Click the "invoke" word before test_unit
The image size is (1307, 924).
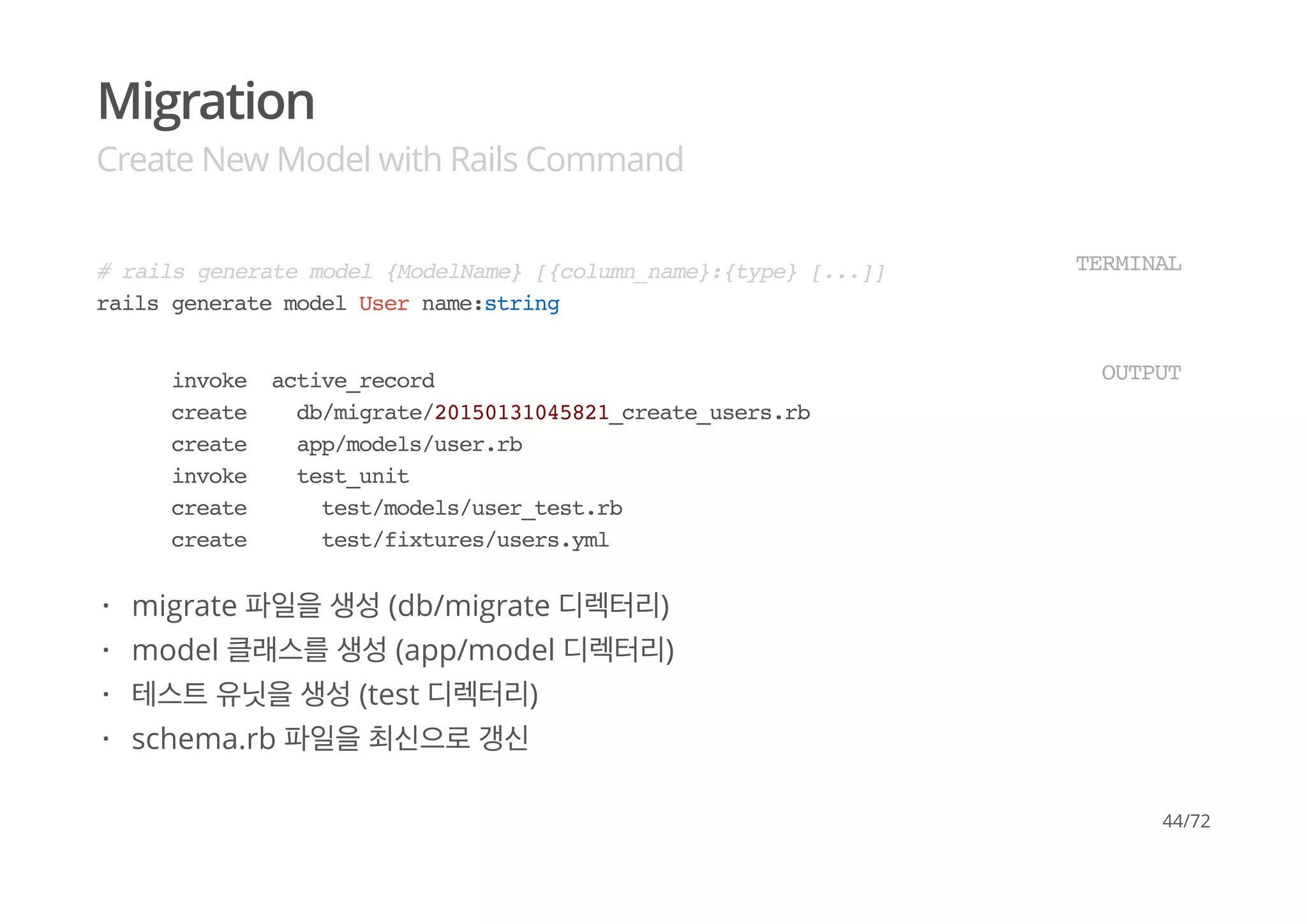click(209, 477)
